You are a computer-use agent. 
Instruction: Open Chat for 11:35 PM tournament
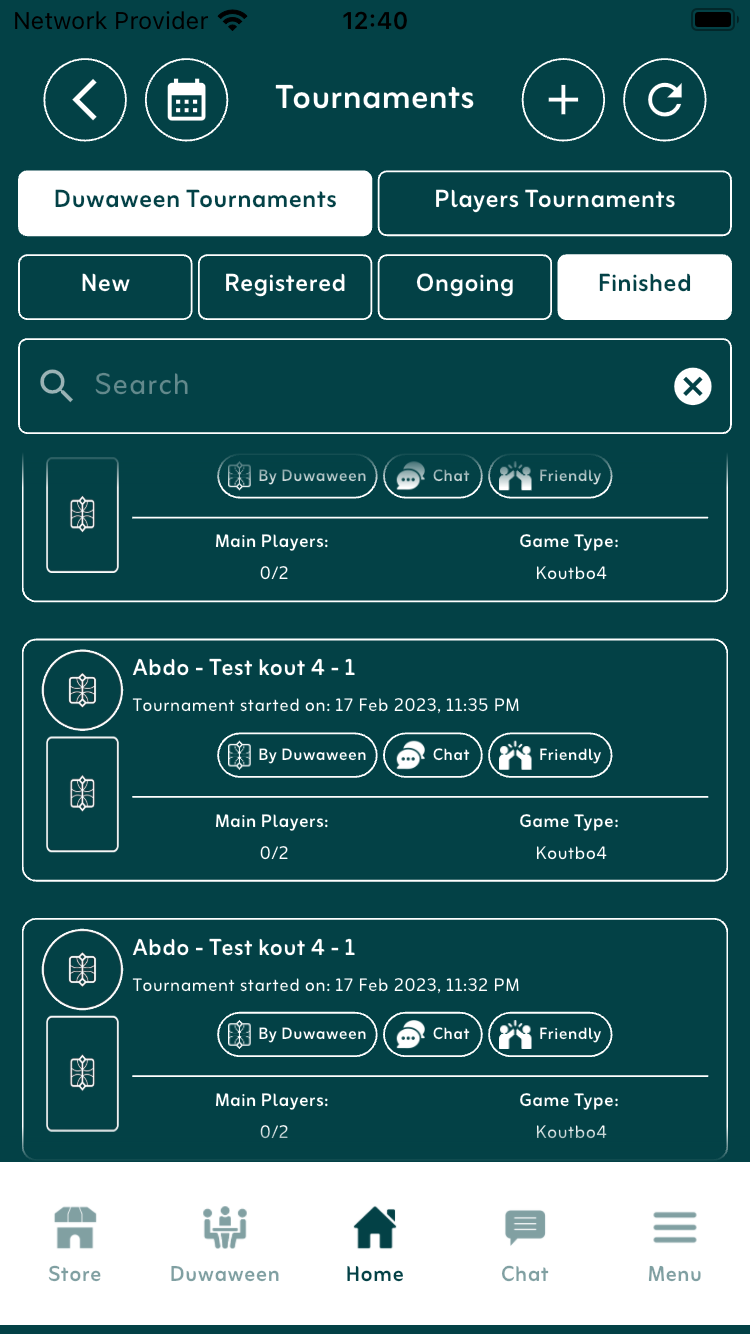pos(433,755)
